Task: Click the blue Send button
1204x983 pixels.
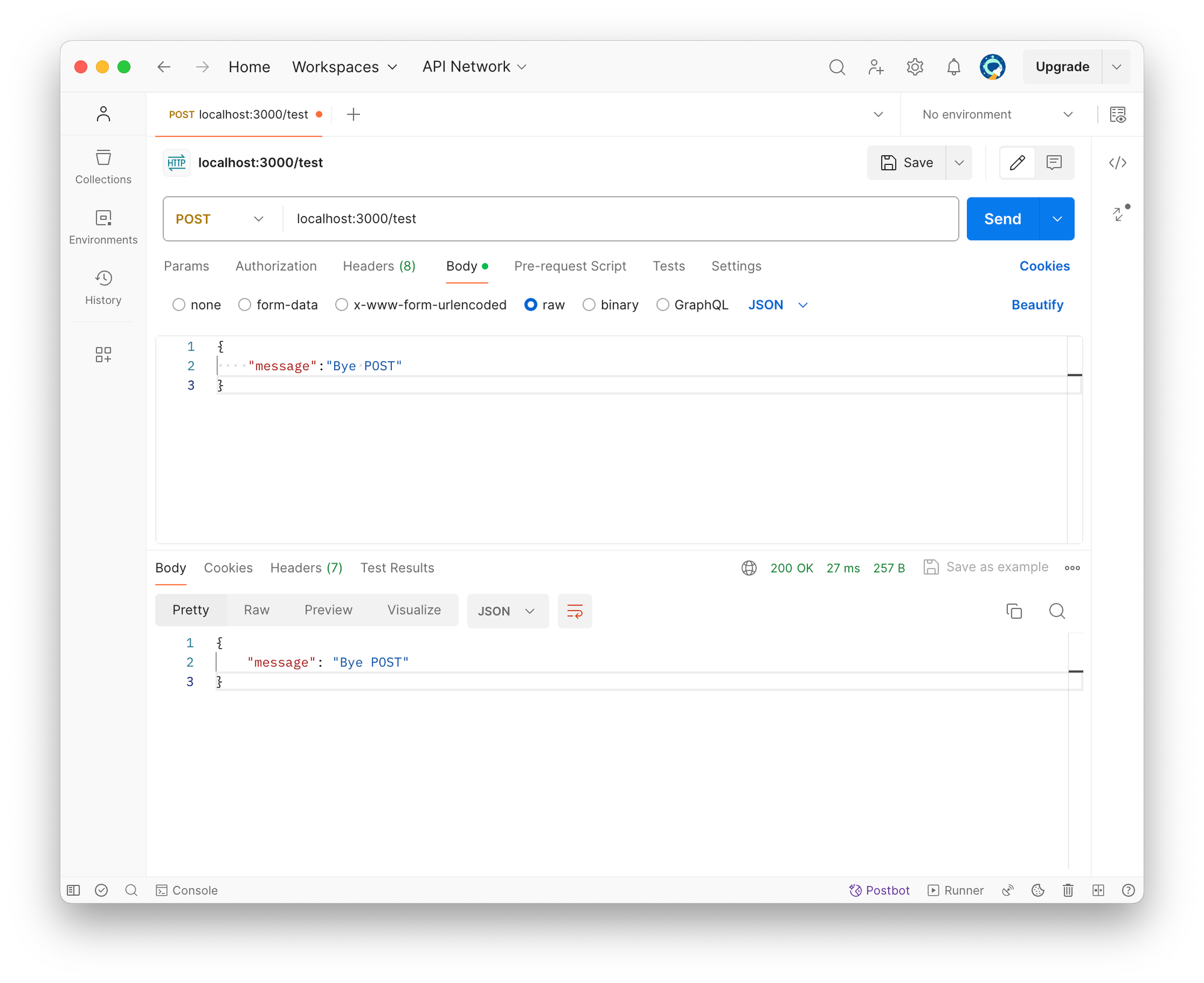Action: click(x=1003, y=219)
